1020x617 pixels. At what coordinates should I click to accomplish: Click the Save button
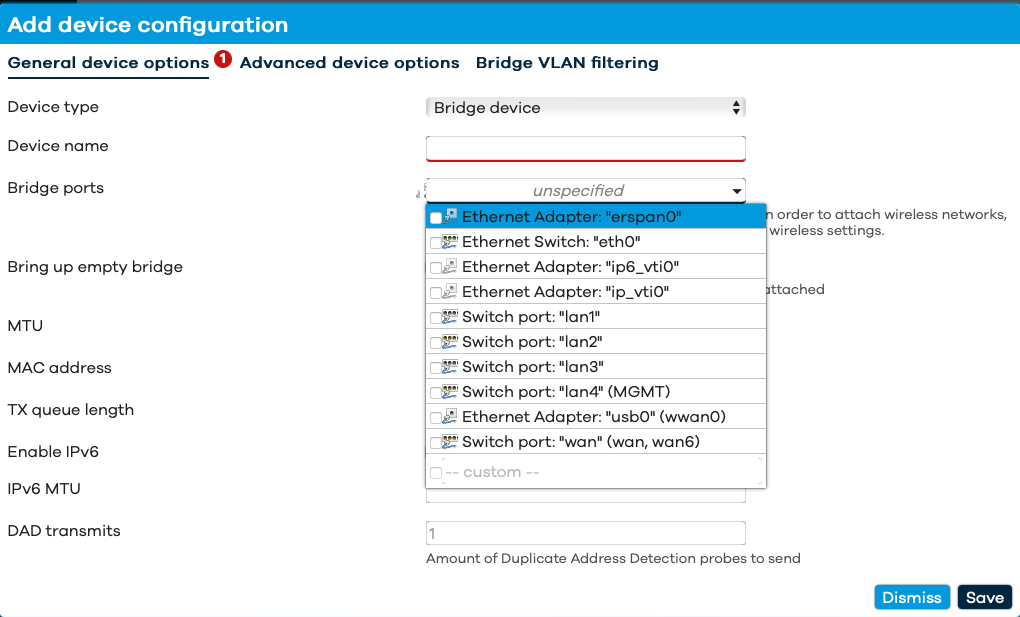pyautogui.click(x=985, y=597)
